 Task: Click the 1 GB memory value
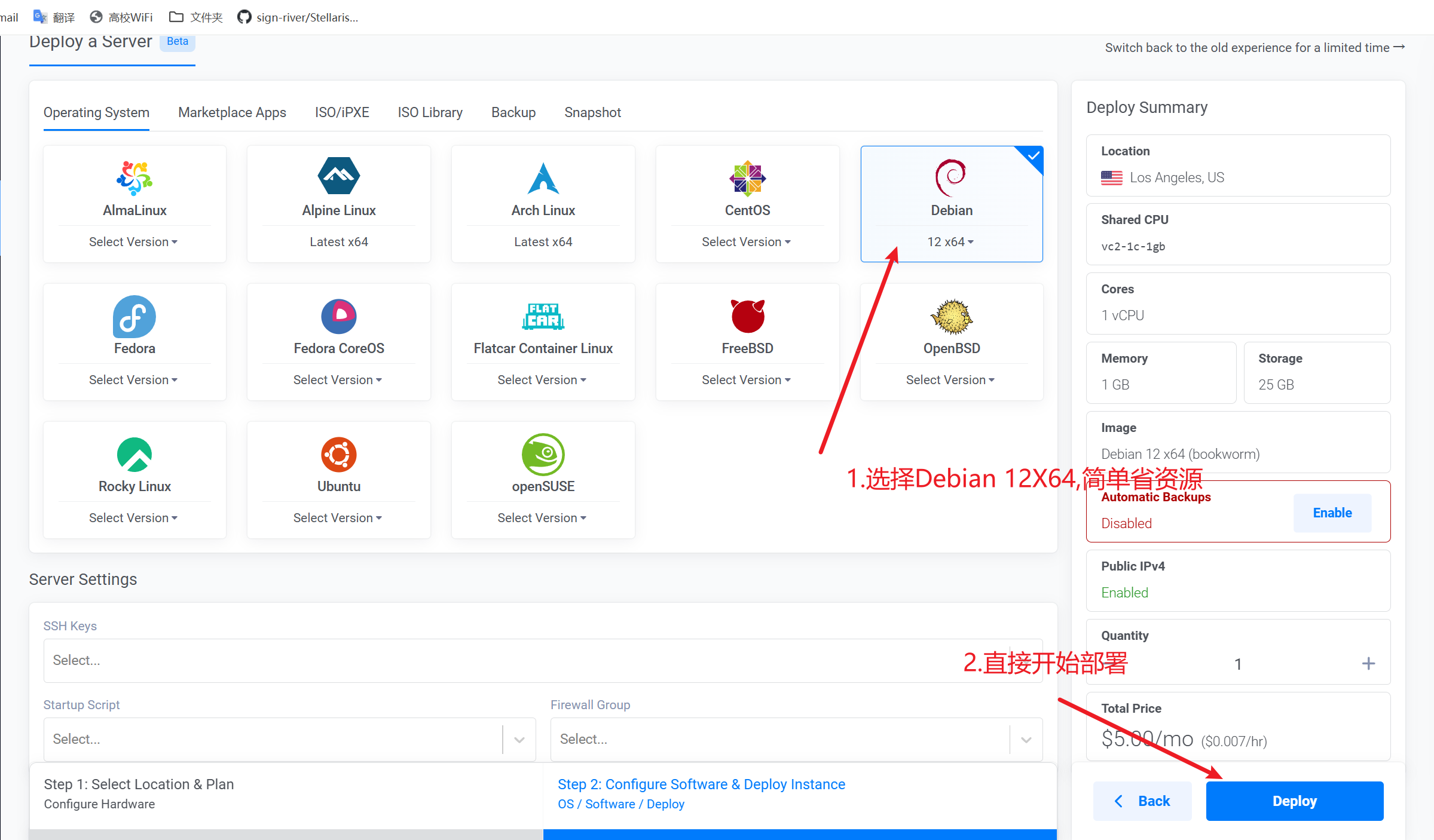(1115, 385)
